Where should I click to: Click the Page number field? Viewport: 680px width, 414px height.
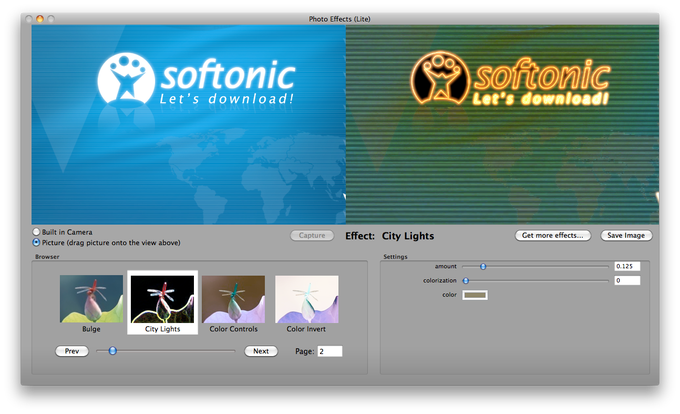point(330,351)
